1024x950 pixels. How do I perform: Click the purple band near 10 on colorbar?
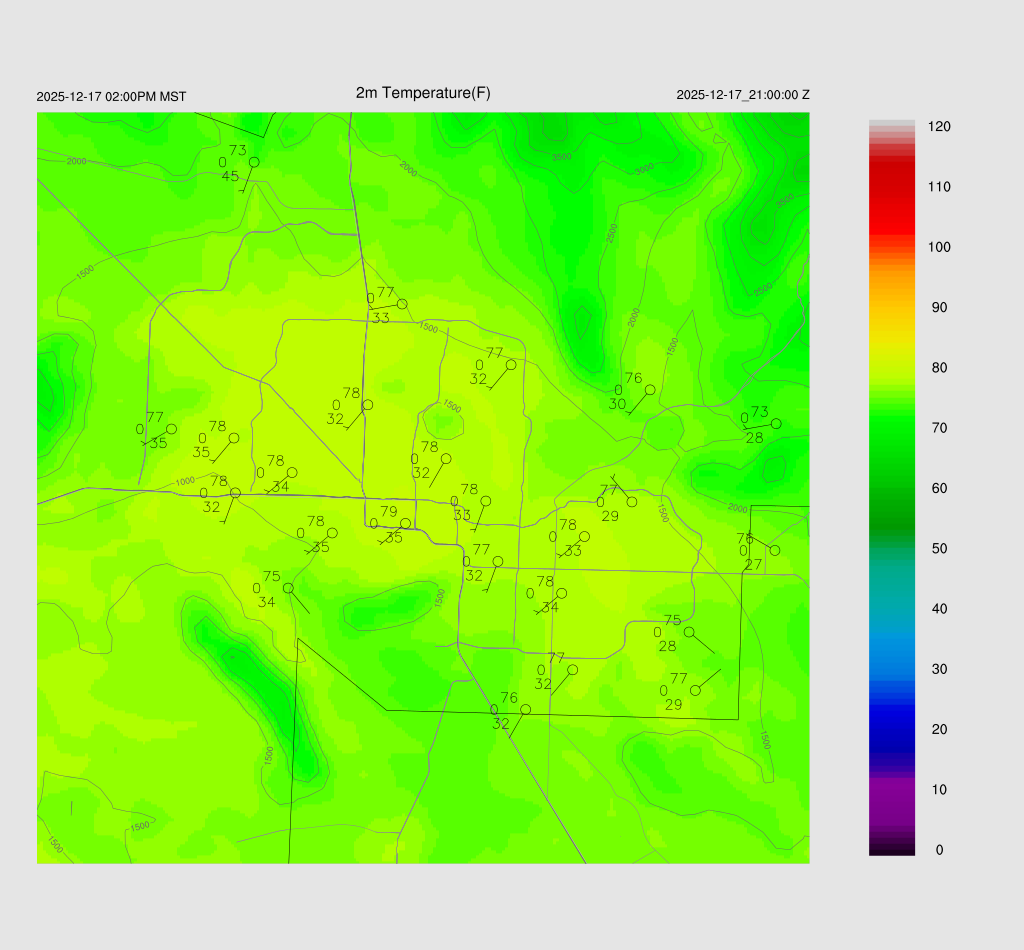coord(891,795)
